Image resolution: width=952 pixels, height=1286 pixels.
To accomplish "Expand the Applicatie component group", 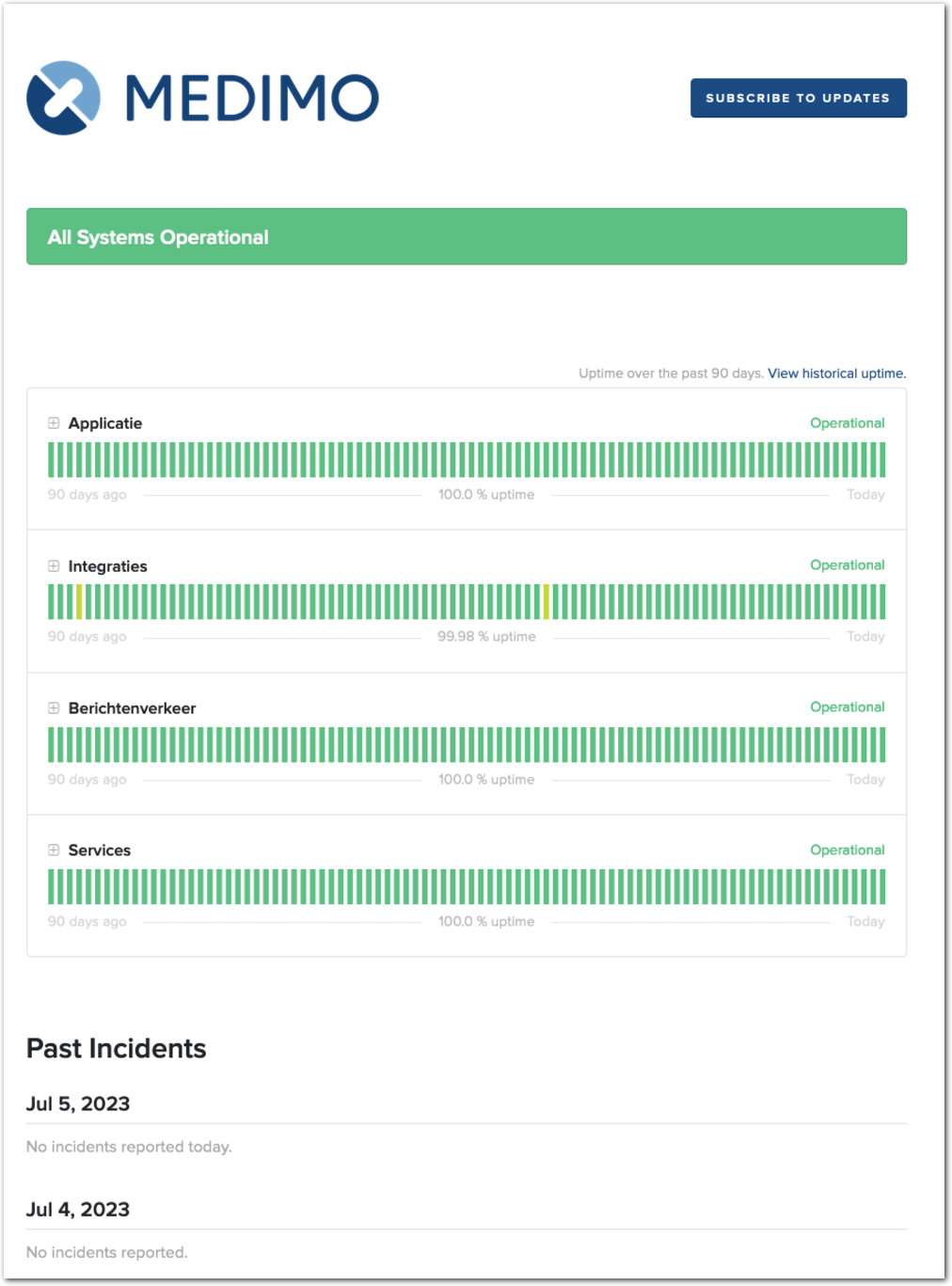I will coord(54,423).
